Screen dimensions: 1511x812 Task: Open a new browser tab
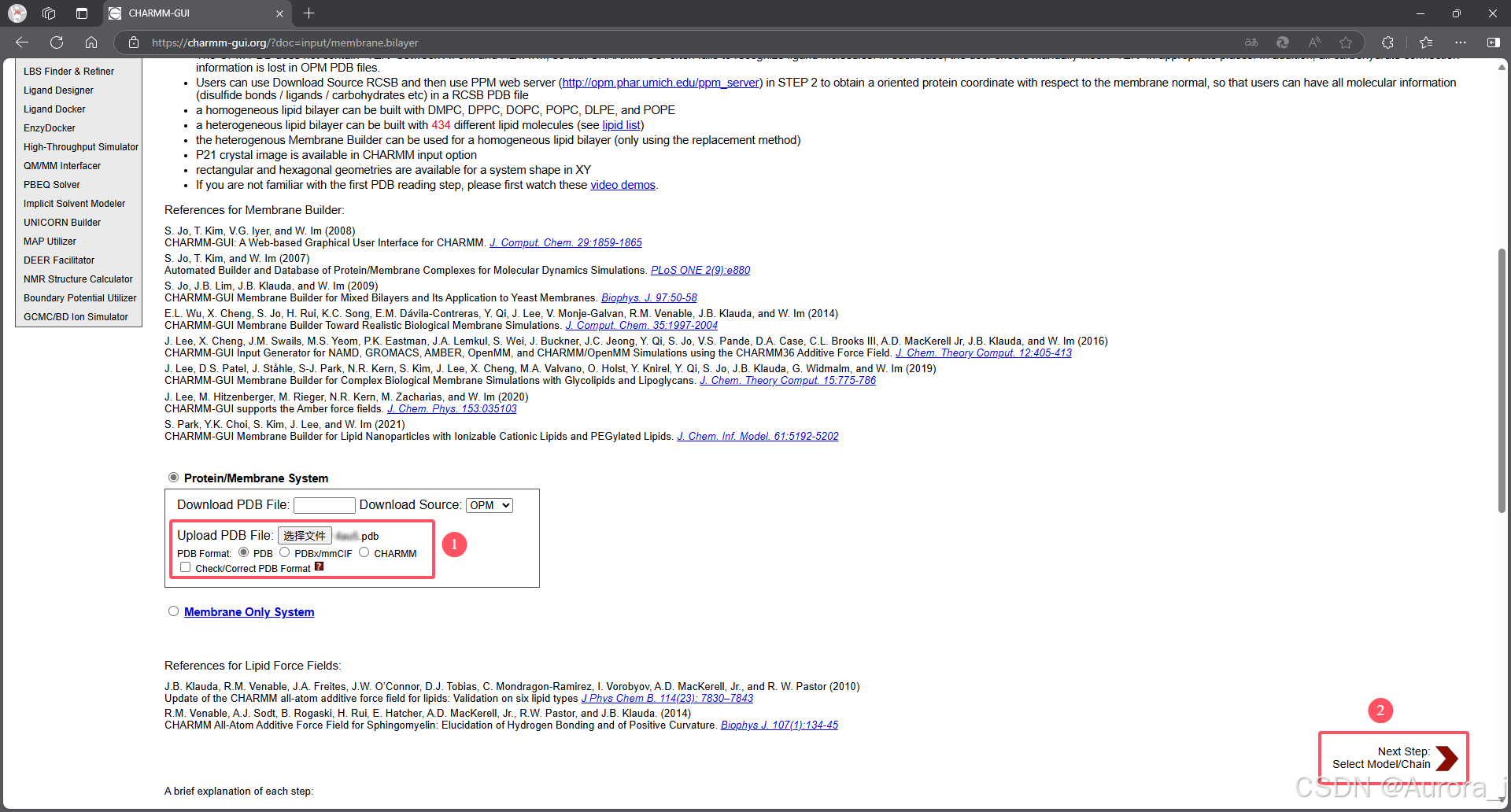pos(309,13)
